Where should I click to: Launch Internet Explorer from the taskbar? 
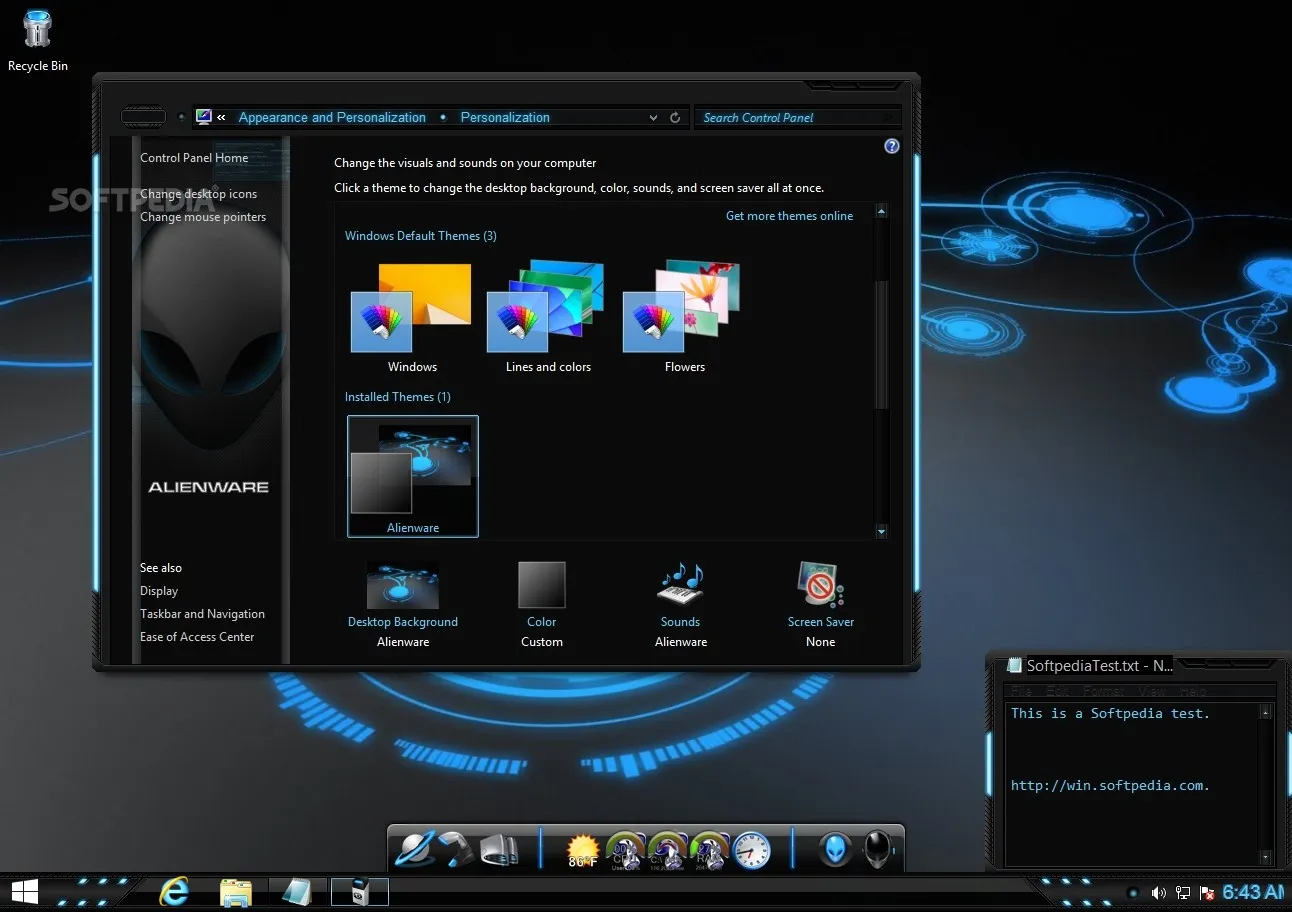pos(177,891)
